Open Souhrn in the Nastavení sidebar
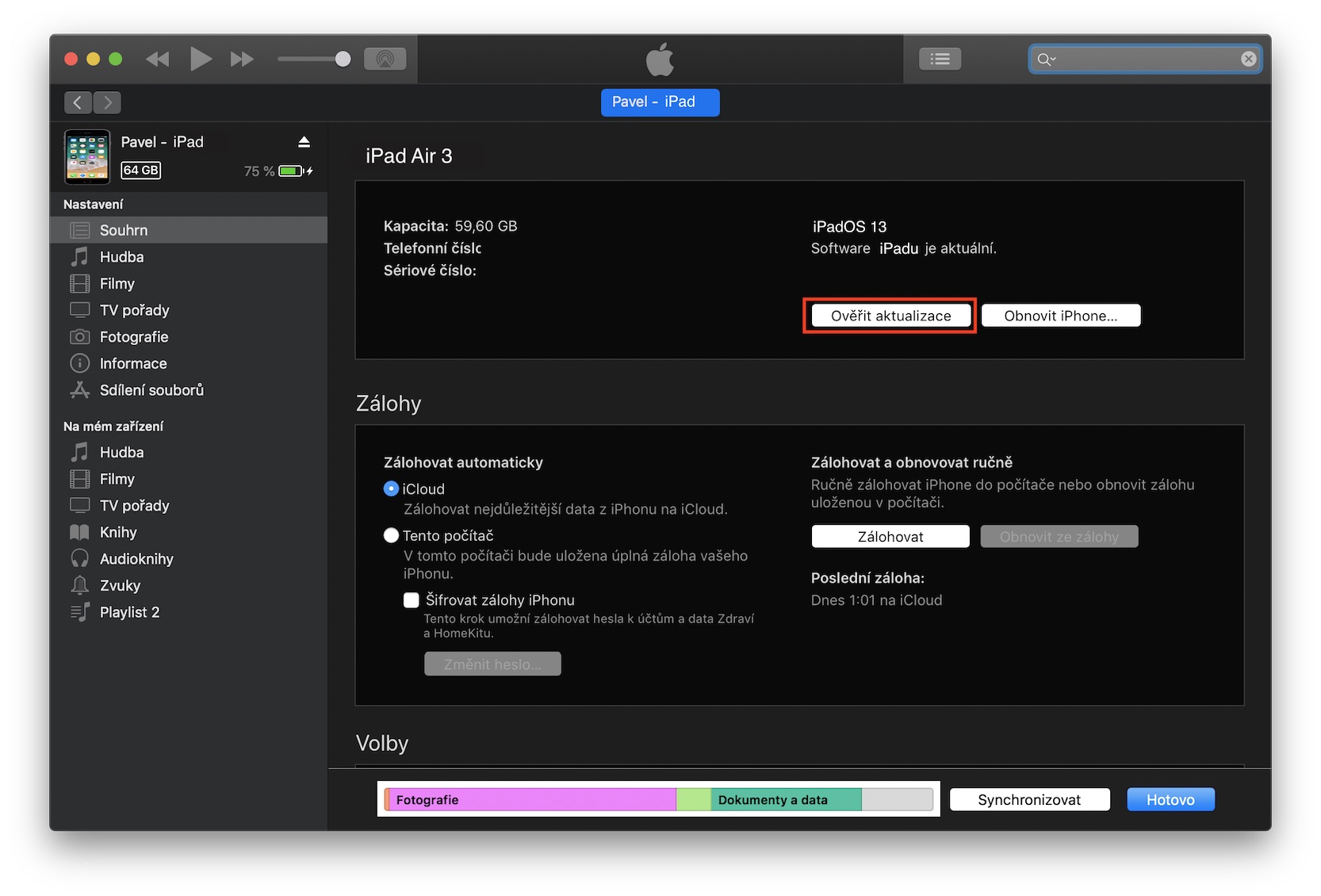Screen dimensions: 1321x896 pos(189,230)
